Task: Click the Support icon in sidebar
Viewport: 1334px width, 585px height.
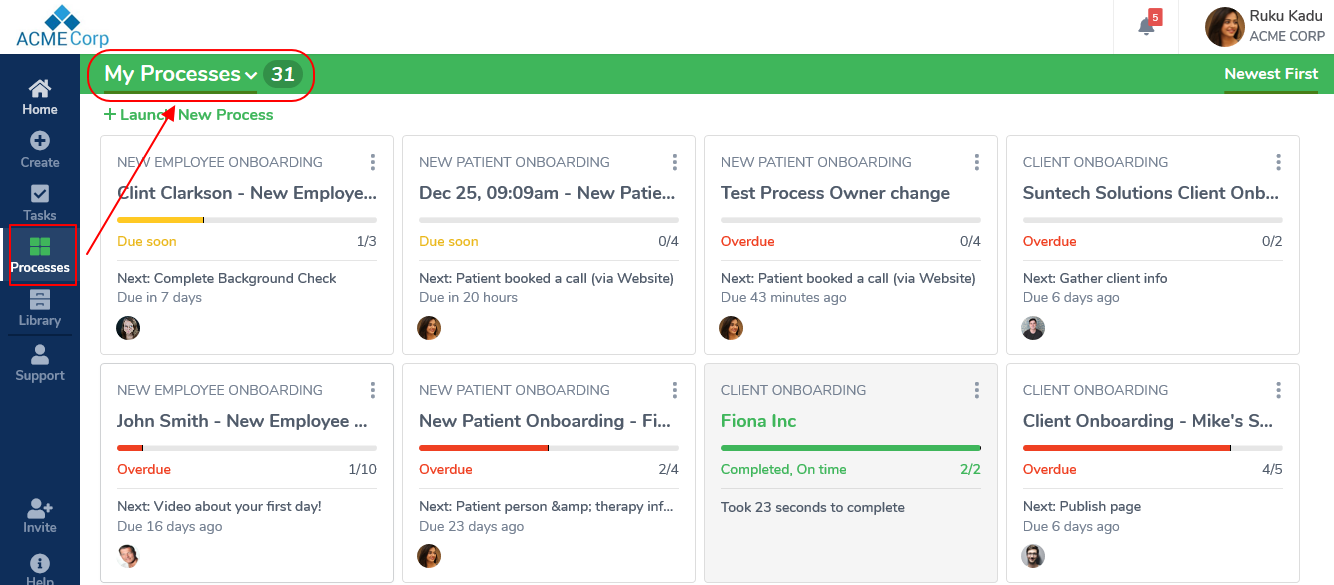Action: [x=40, y=355]
